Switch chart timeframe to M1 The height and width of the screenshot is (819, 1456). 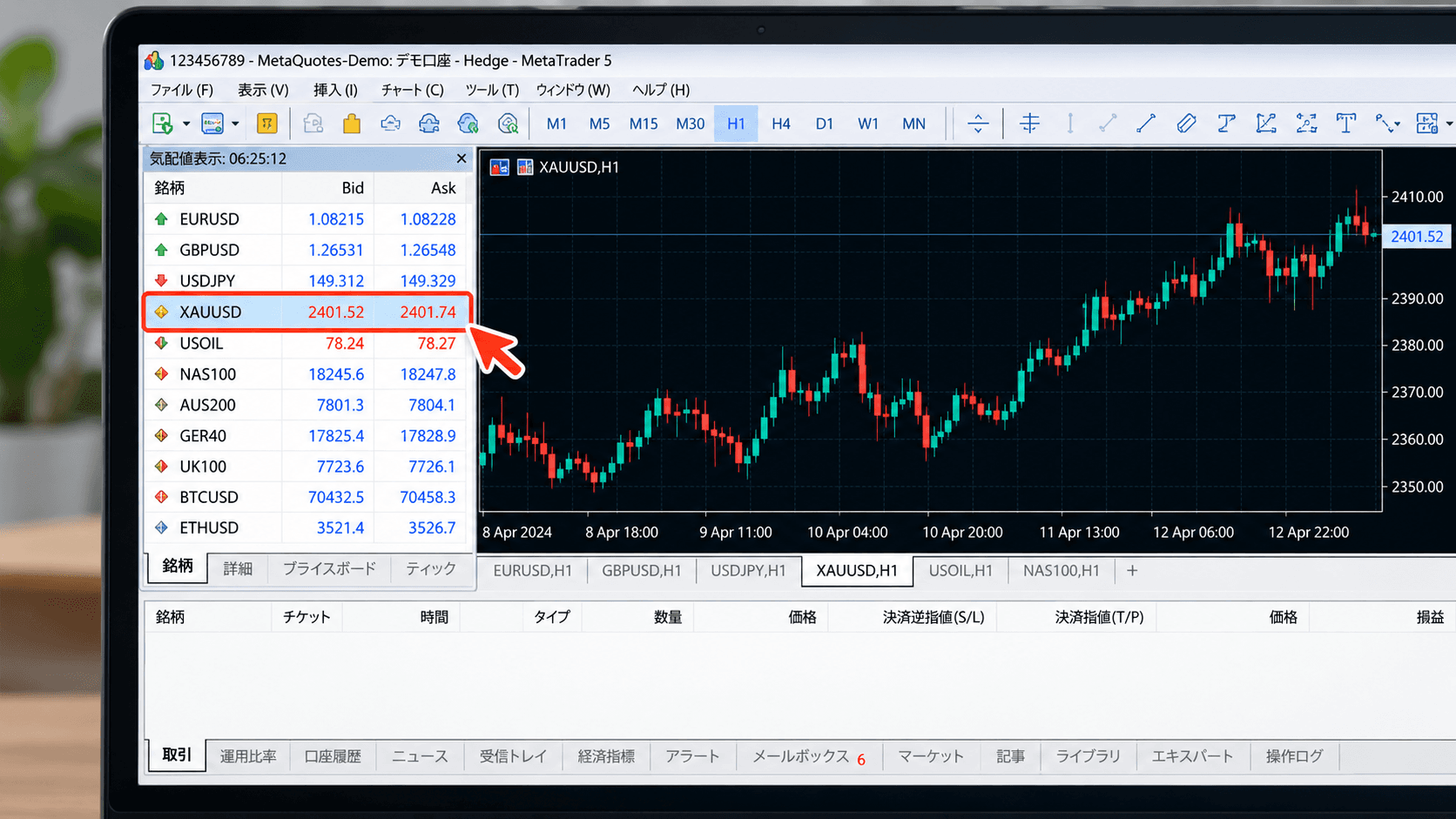(x=556, y=124)
